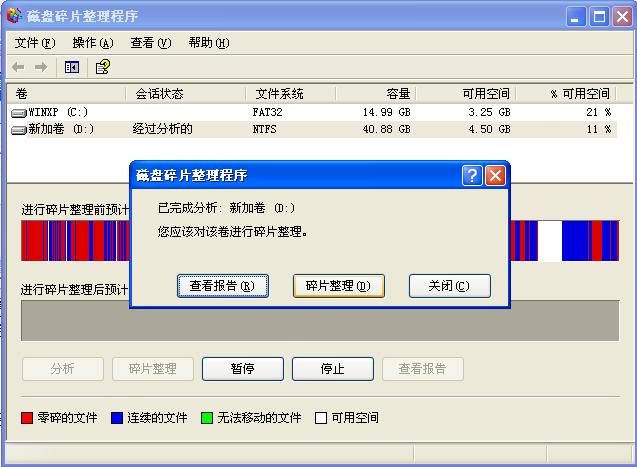The width and height of the screenshot is (637, 467).
Task: Open the 帮助(H) menu
Action: tap(209, 43)
